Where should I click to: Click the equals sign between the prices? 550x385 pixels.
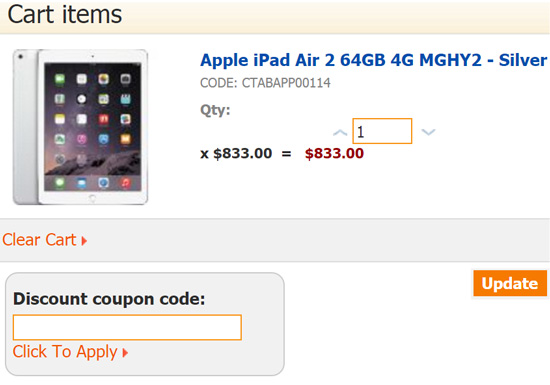[x=287, y=154]
